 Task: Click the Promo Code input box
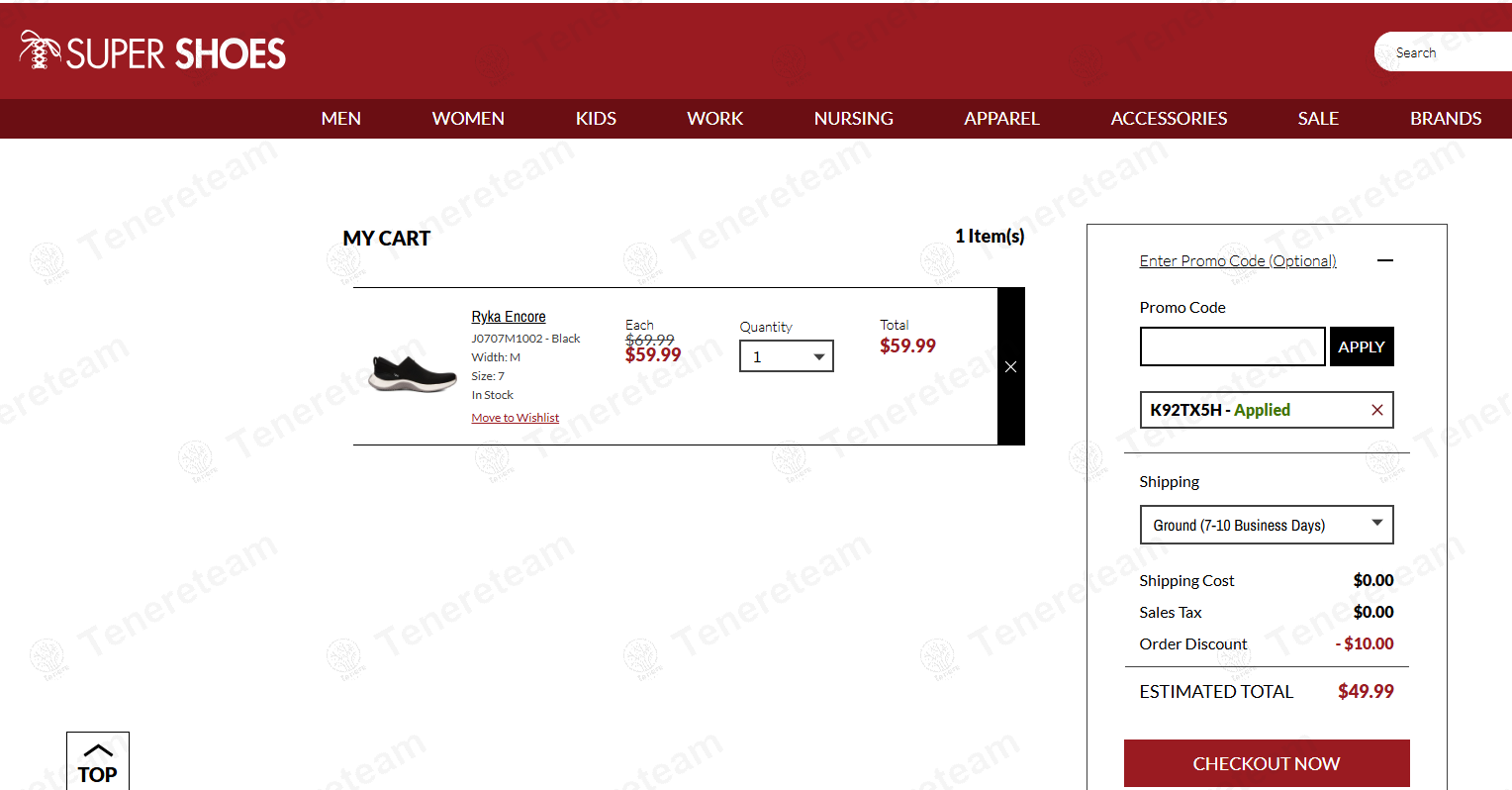click(x=1232, y=346)
